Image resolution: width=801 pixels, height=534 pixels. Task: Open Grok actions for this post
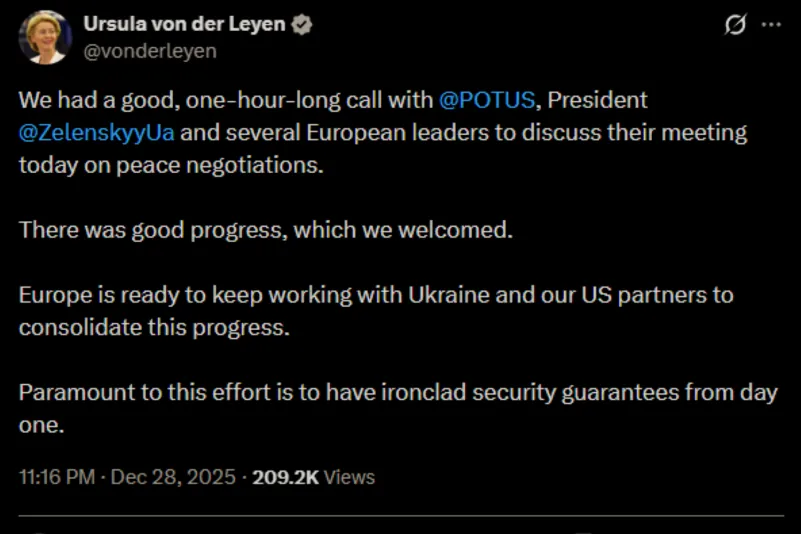pos(735,25)
